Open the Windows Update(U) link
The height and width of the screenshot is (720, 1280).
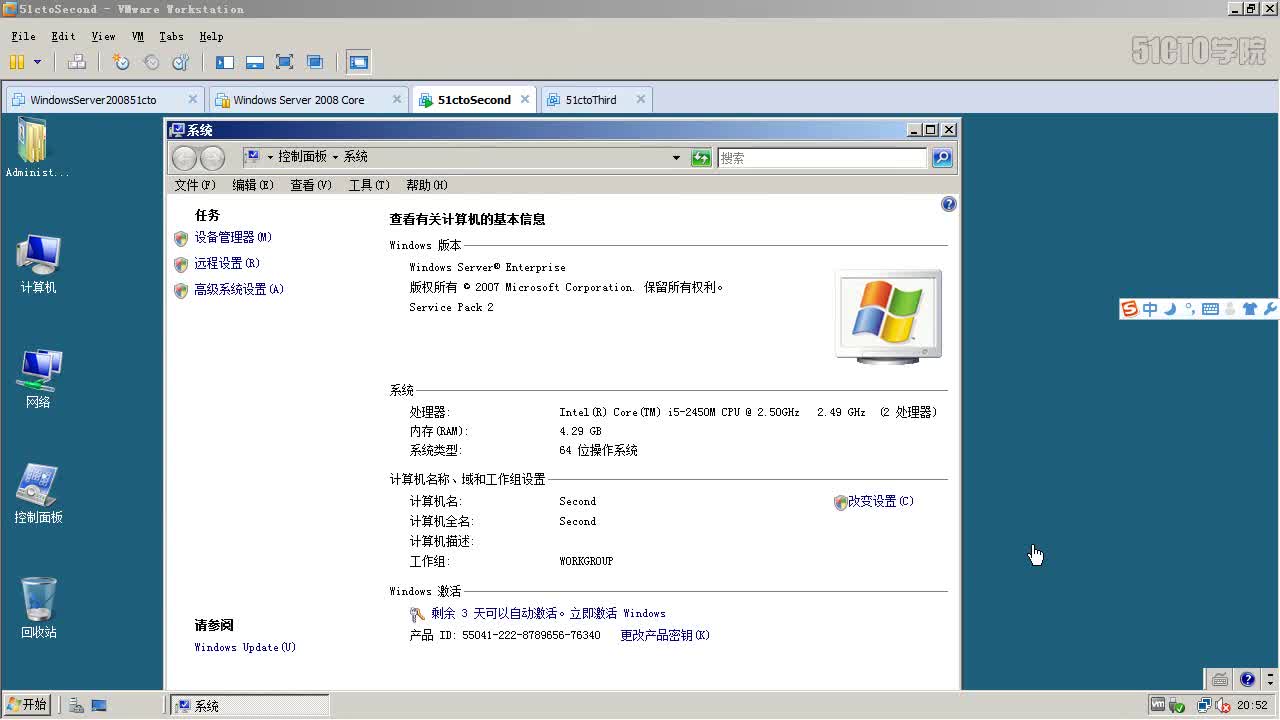[245, 648]
